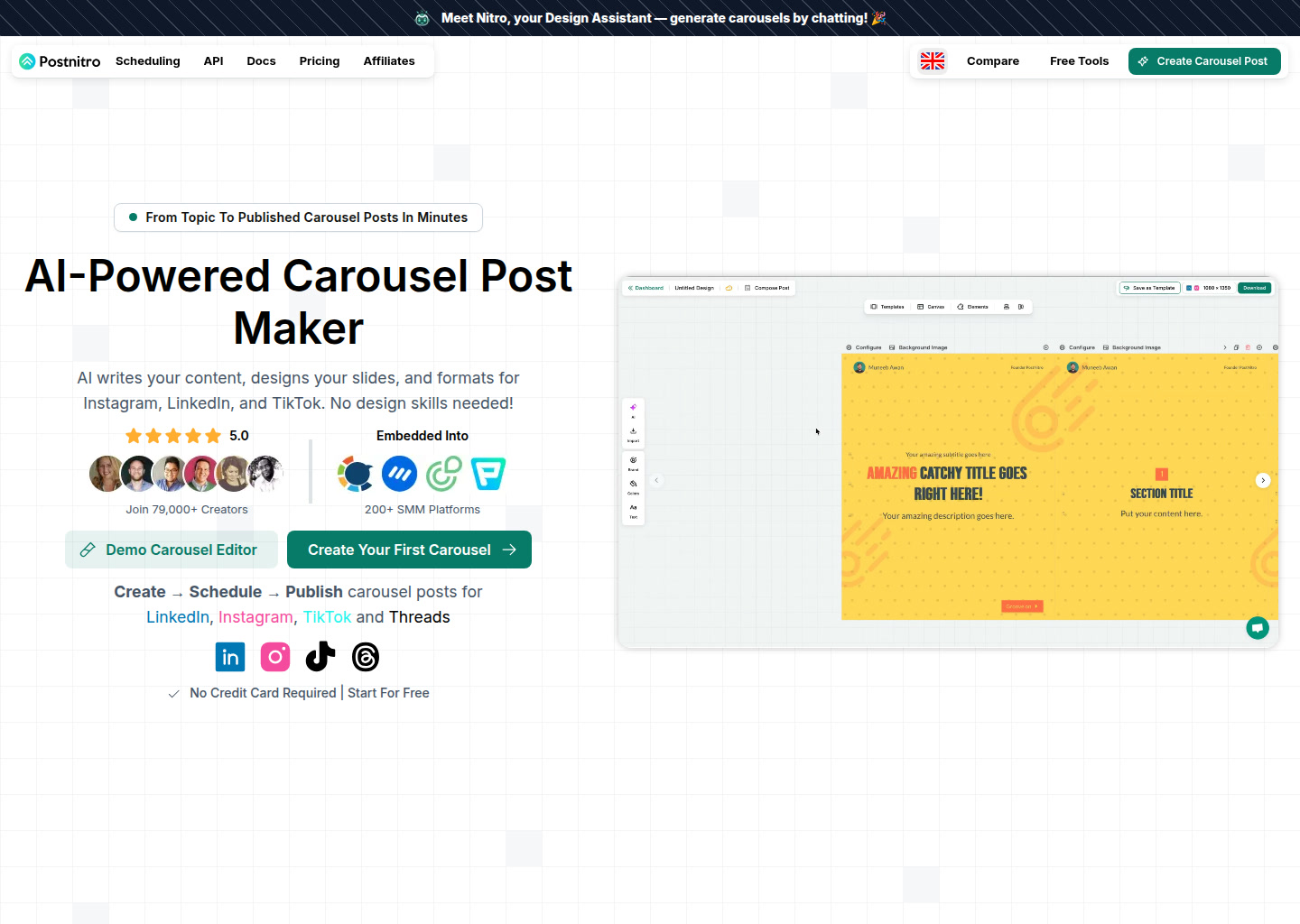Click the black-and-white creator avatar

265,474
